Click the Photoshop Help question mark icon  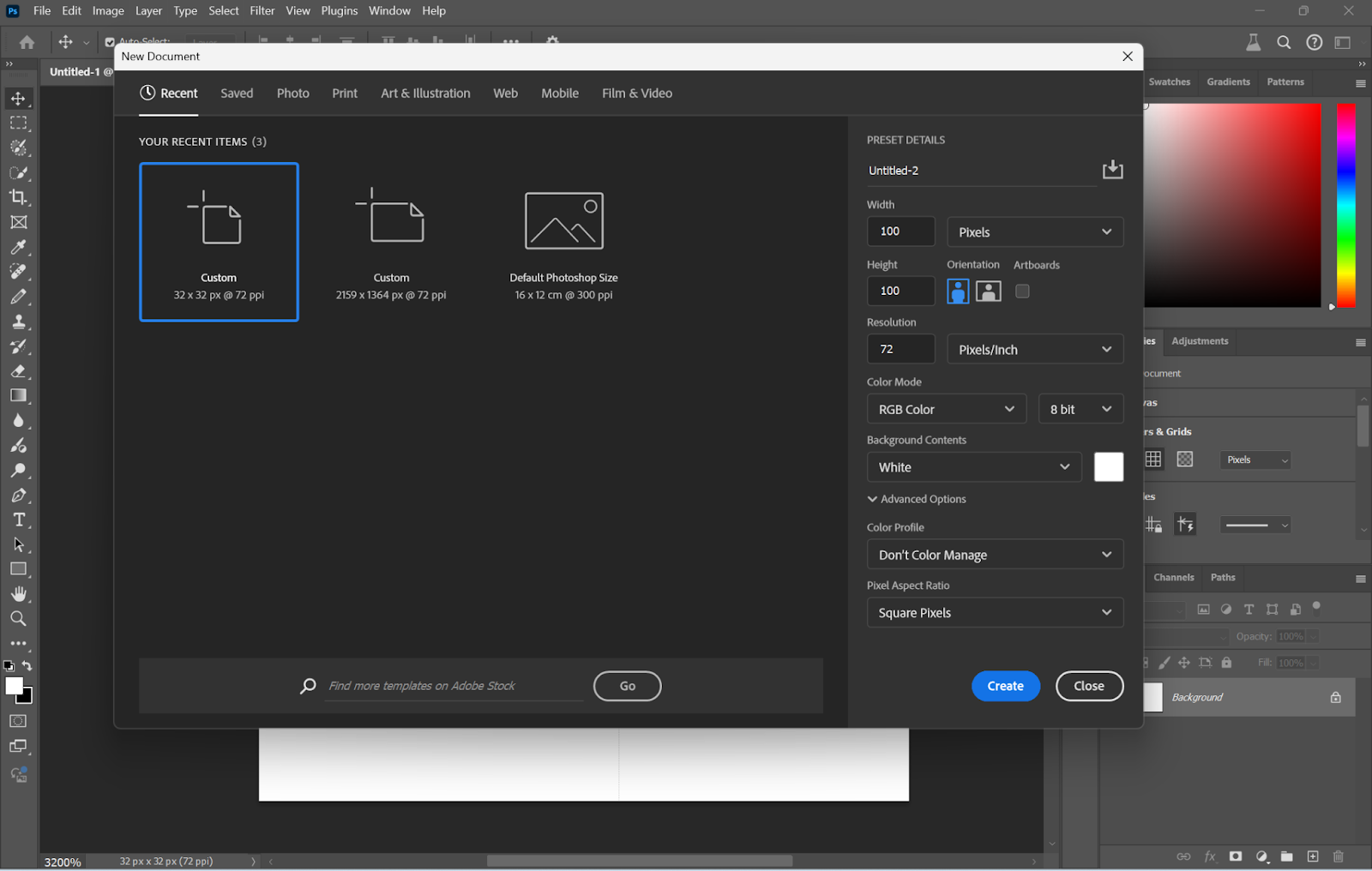point(1314,43)
